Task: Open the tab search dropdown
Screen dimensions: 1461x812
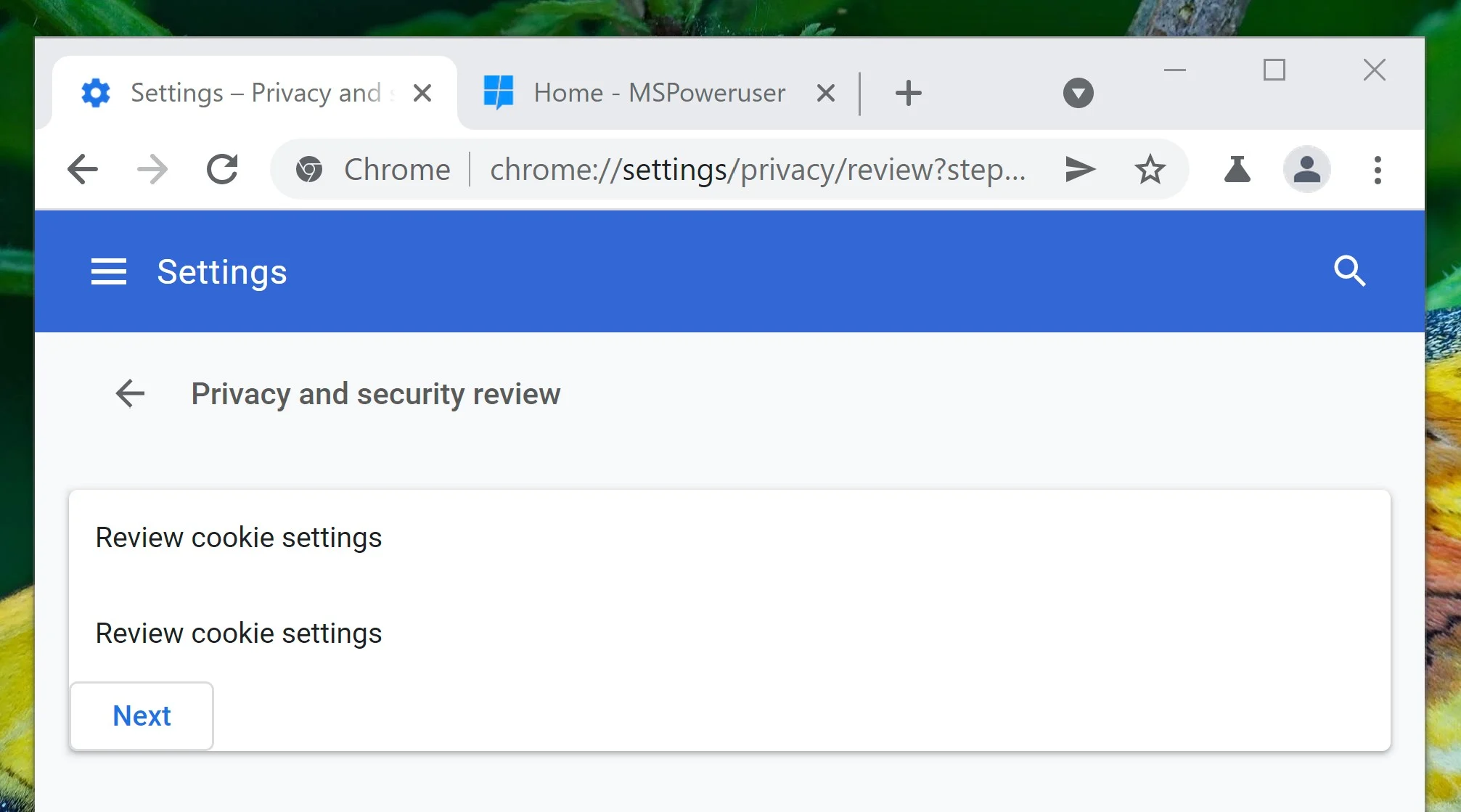Action: 1078,93
